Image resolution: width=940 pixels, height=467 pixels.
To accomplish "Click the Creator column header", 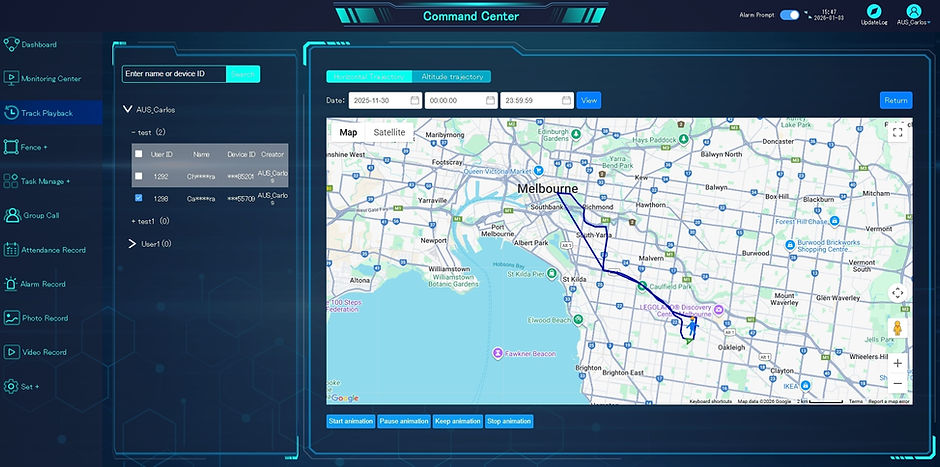I will (x=272, y=154).
